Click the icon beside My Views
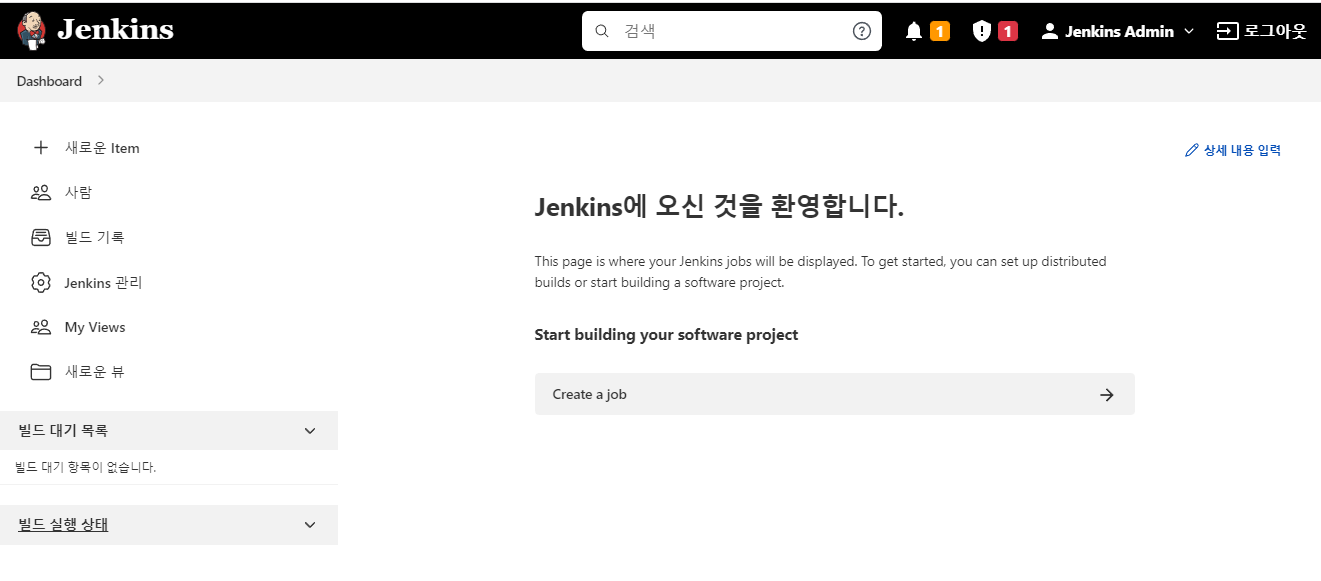Image resolution: width=1321 pixels, height=581 pixels. point(41,327)
